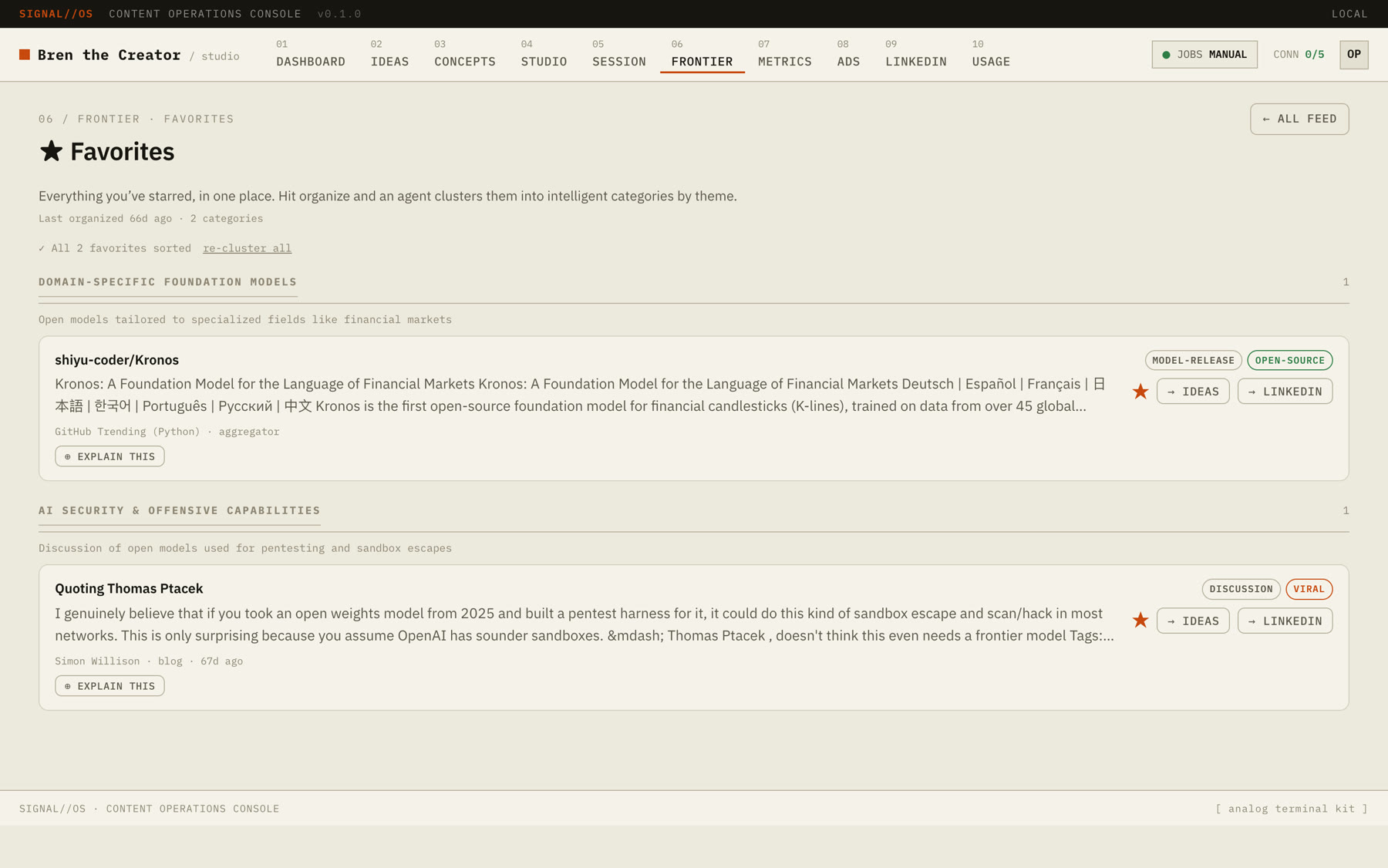The width and height of the screenshot is (1388, 868).
Task: Click the Bren the Creator studio name
Action: [x=109, y=55]
